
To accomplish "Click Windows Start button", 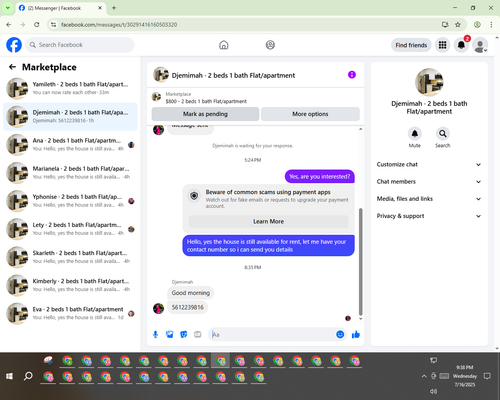I will 9,376.
